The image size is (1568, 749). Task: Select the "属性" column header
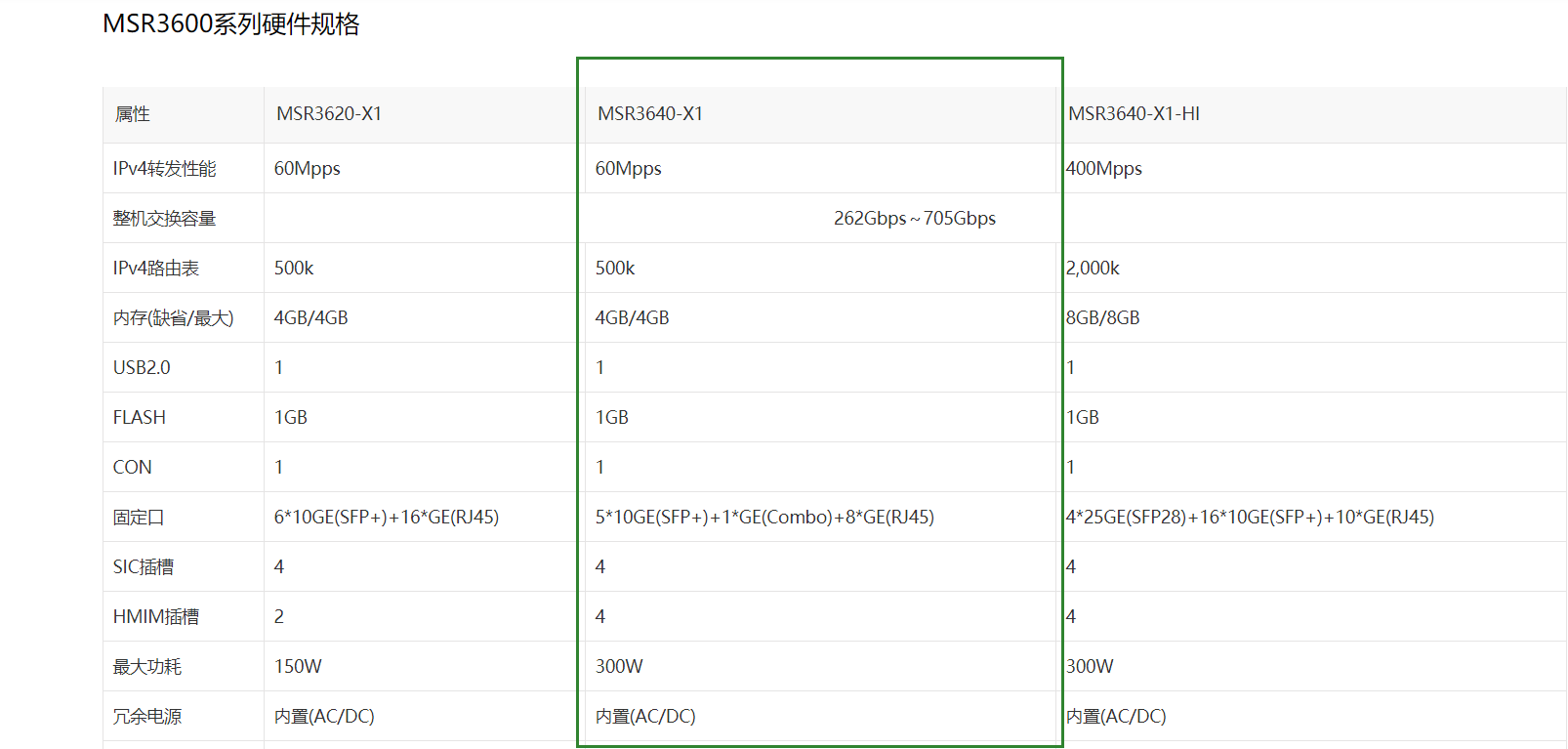(133, 114)
